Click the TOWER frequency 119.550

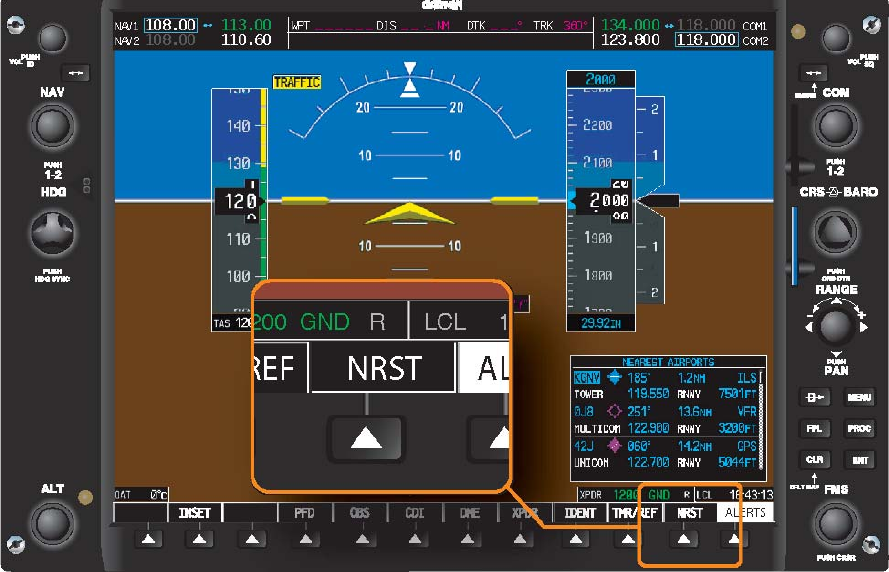click(x=648, y=393)
